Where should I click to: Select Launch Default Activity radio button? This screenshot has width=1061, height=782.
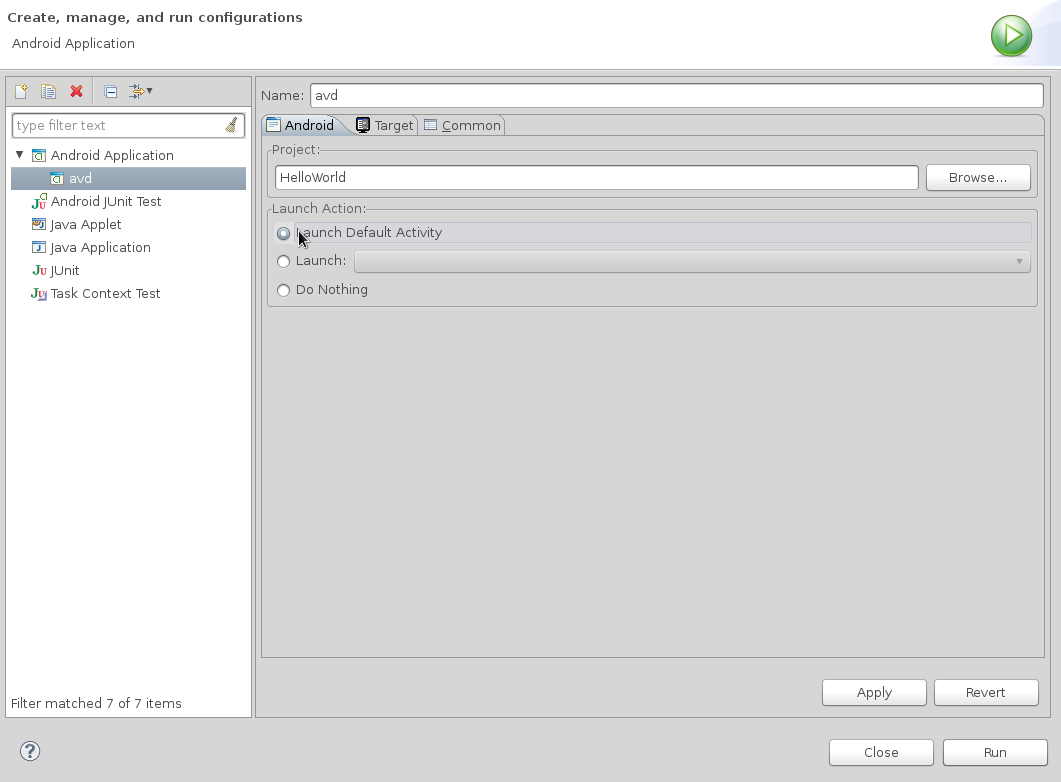284,233
